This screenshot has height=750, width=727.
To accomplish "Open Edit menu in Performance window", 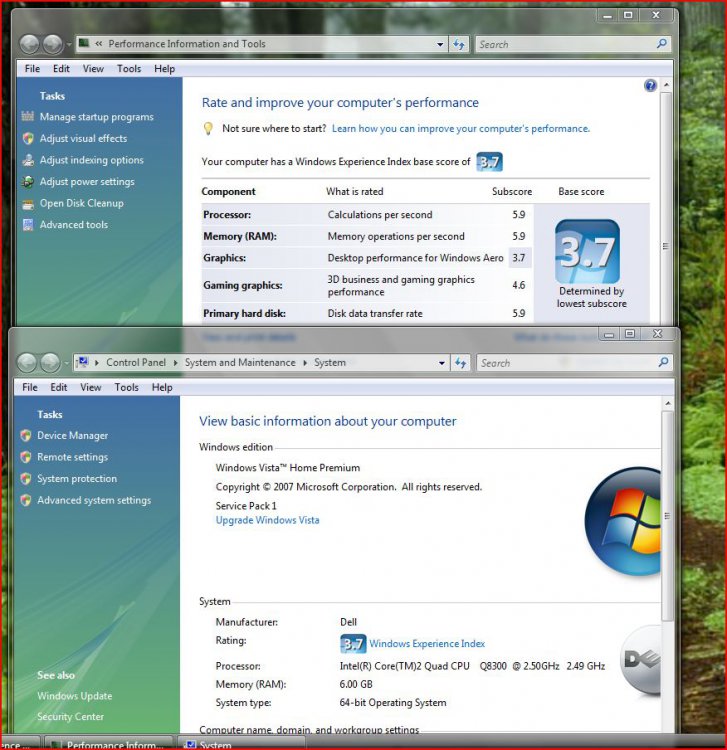I will pos(61,68).
